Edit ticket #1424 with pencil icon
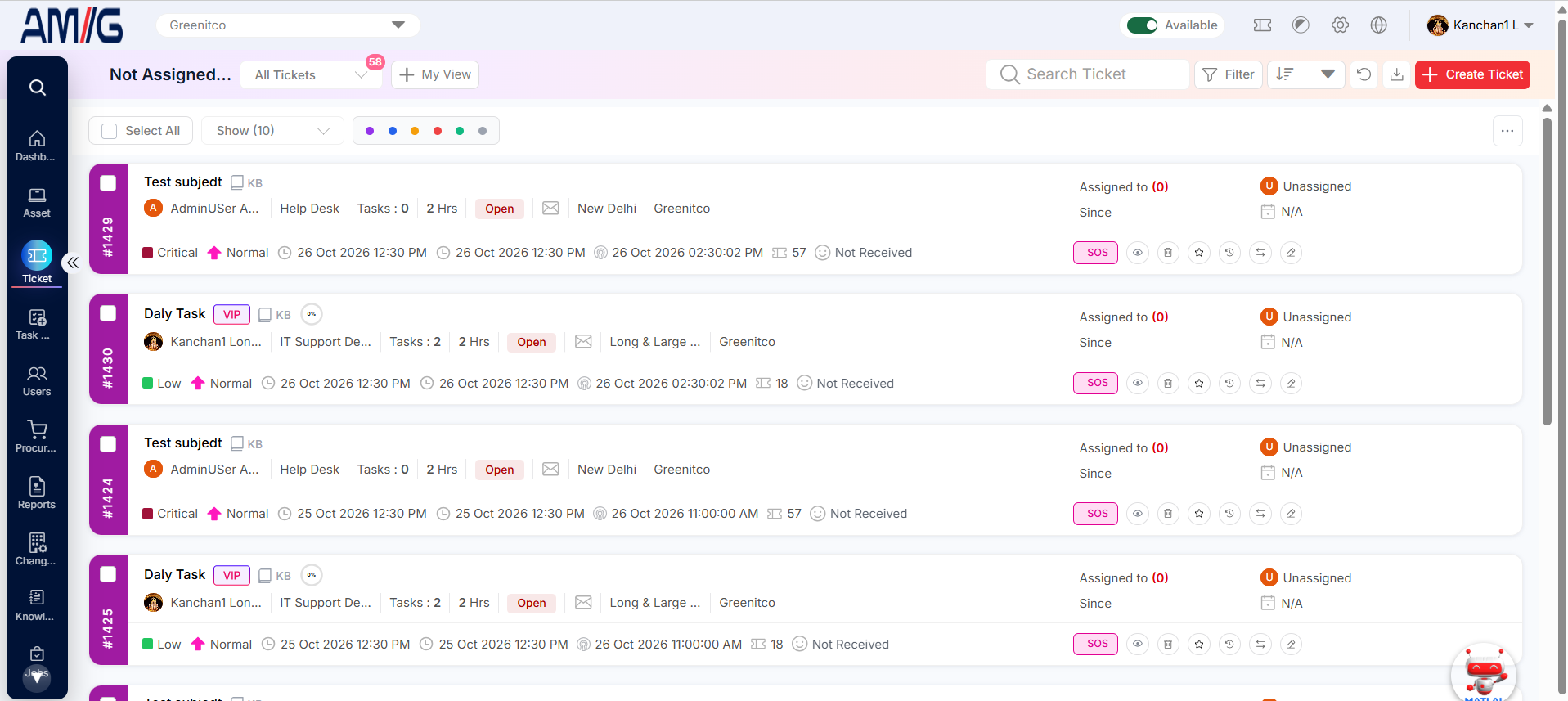Image resolution: width=1568 pixels, height=701 pixels. click(x=1291, y=514)
